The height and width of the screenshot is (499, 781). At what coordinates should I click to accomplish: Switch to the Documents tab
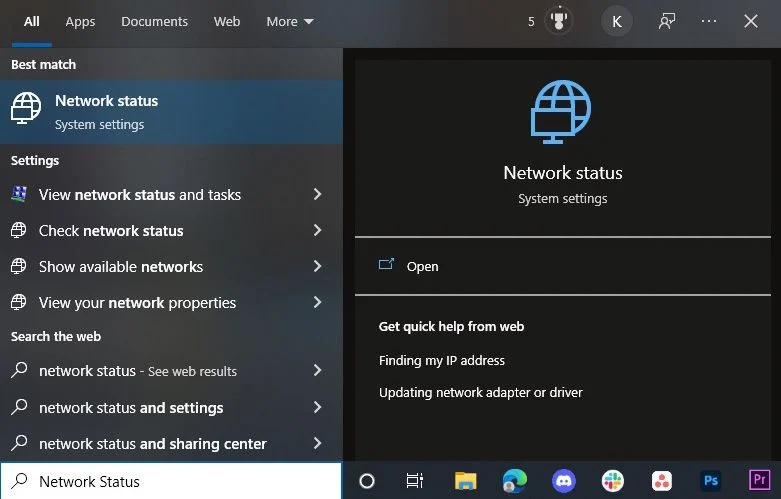(154, 21)
